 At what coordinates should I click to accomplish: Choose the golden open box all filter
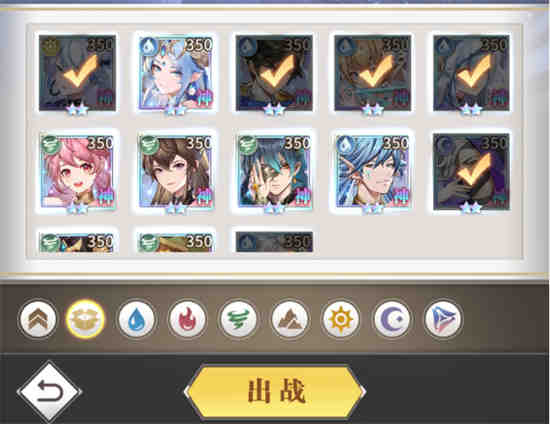click(x=85, y=319)
